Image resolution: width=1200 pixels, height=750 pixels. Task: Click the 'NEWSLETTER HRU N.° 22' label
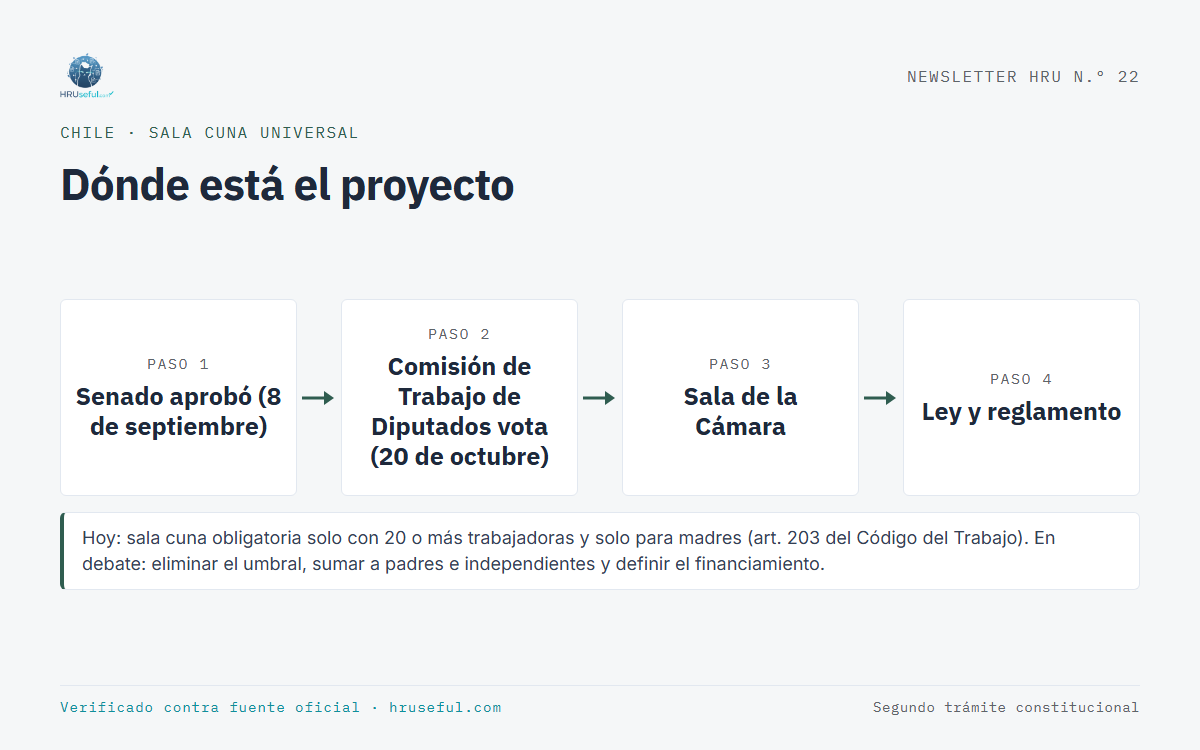1023,77
